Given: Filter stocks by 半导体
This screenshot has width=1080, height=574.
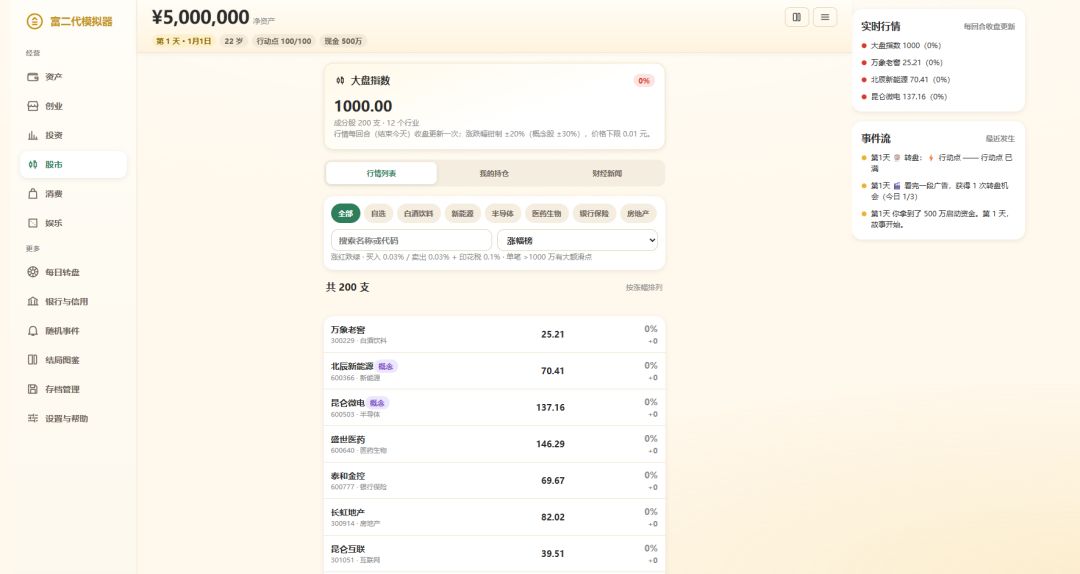Looking at the screenshot, I should pos(503,214).
